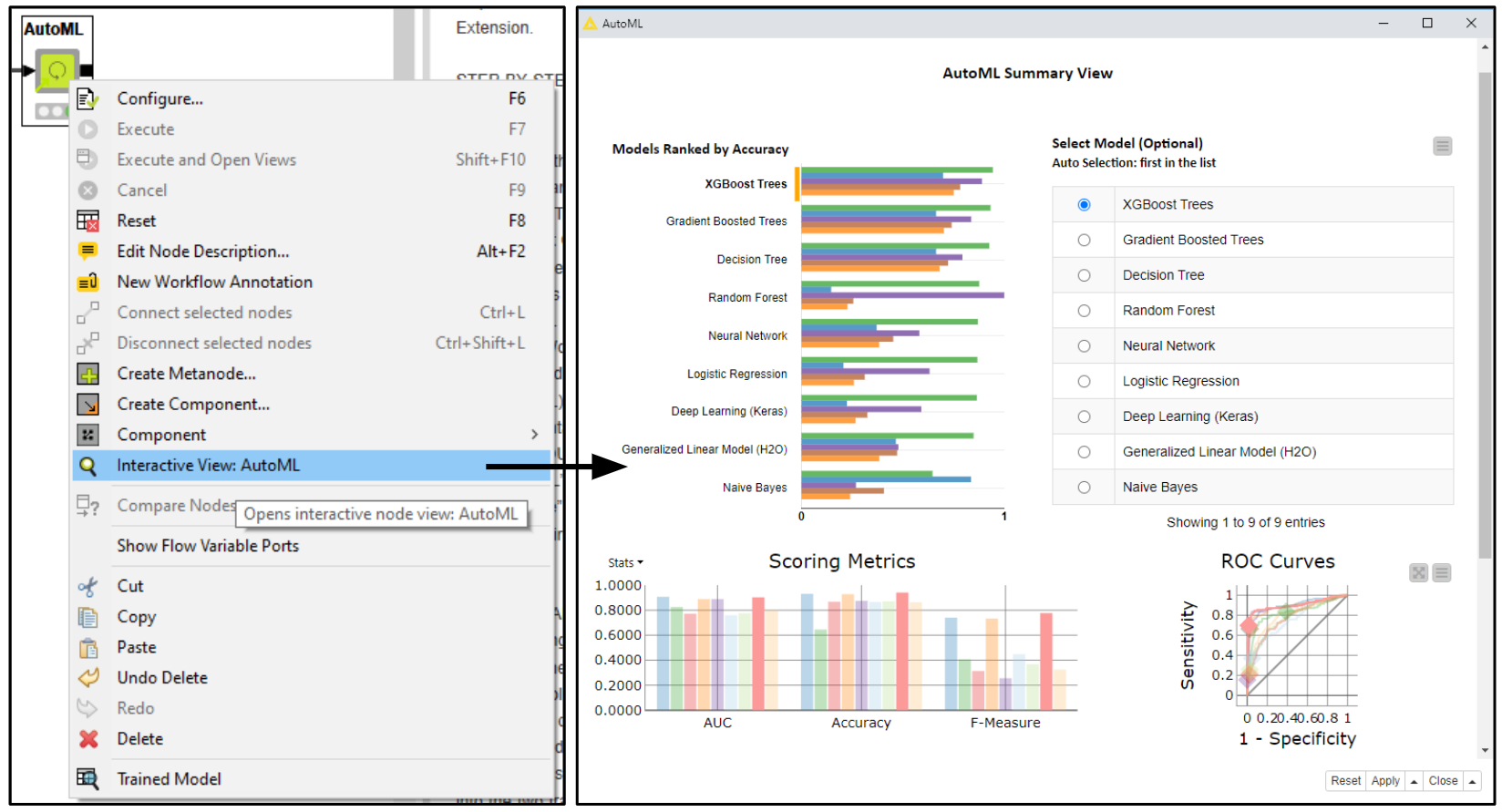
Task: Open the ROC Curves hamburger menu icon
Action: pos(1441,572)
